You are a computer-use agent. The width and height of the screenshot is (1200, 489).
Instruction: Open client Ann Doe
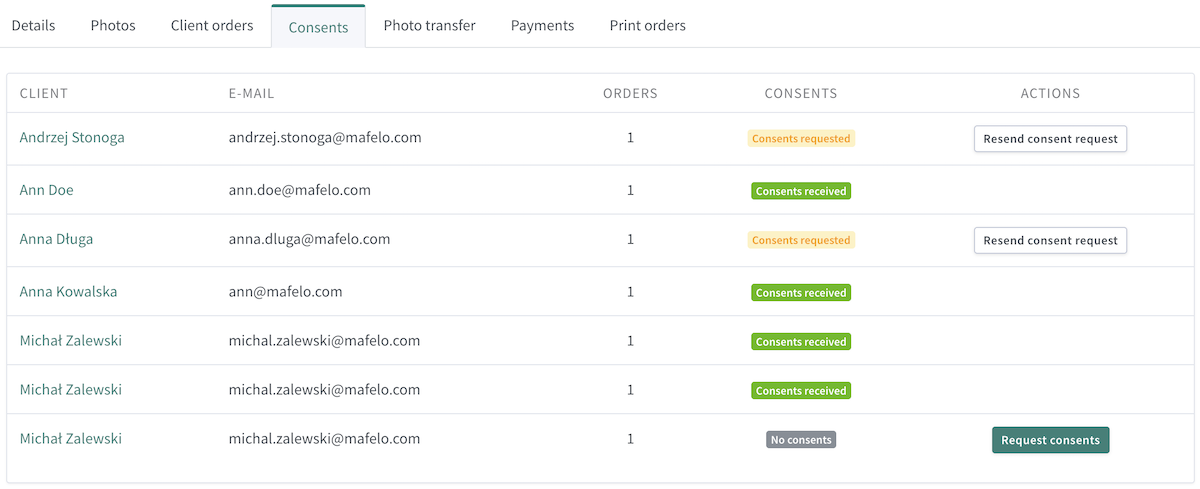tap(46, 190)
